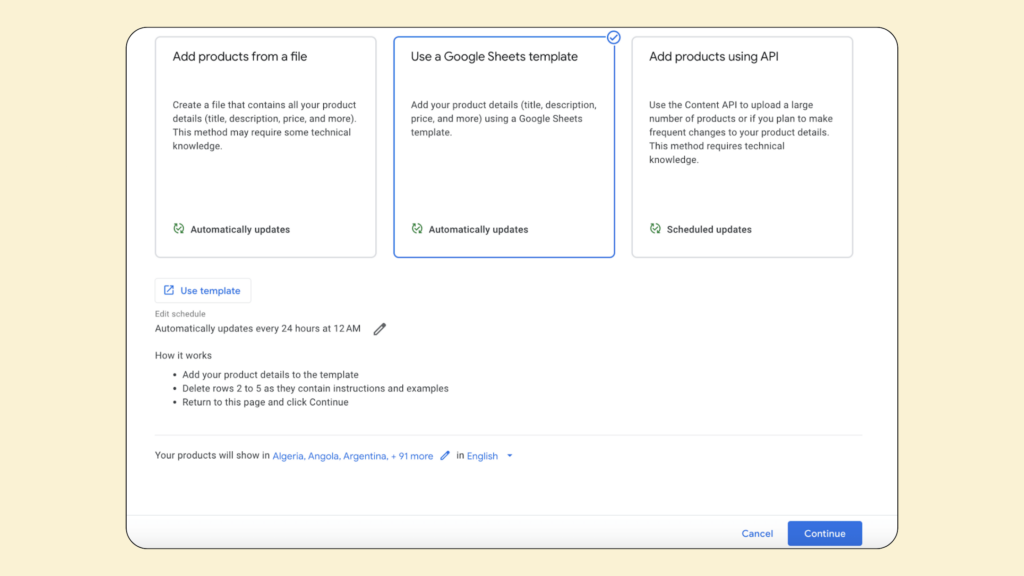Viewport: 1024px width, 576px height.
Task: Click the Cancel button
Action: click(757, 534)
